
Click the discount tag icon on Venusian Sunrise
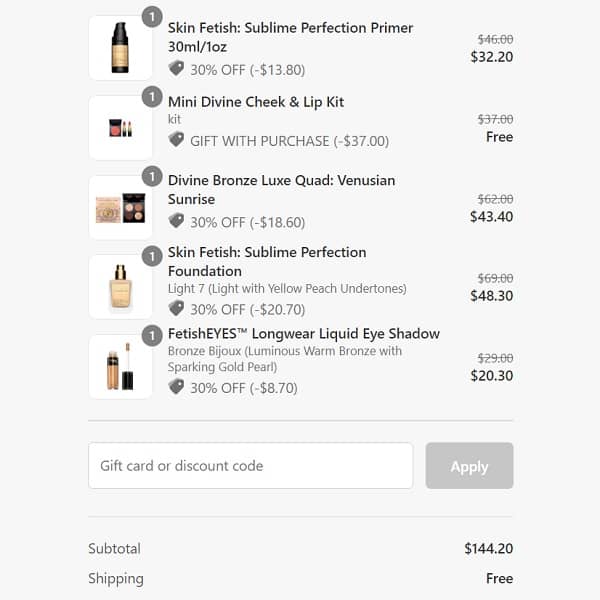coord(177,221)
